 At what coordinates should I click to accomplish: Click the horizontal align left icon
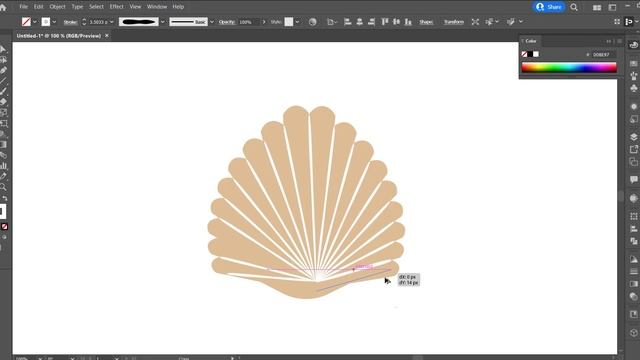[348, 22]
